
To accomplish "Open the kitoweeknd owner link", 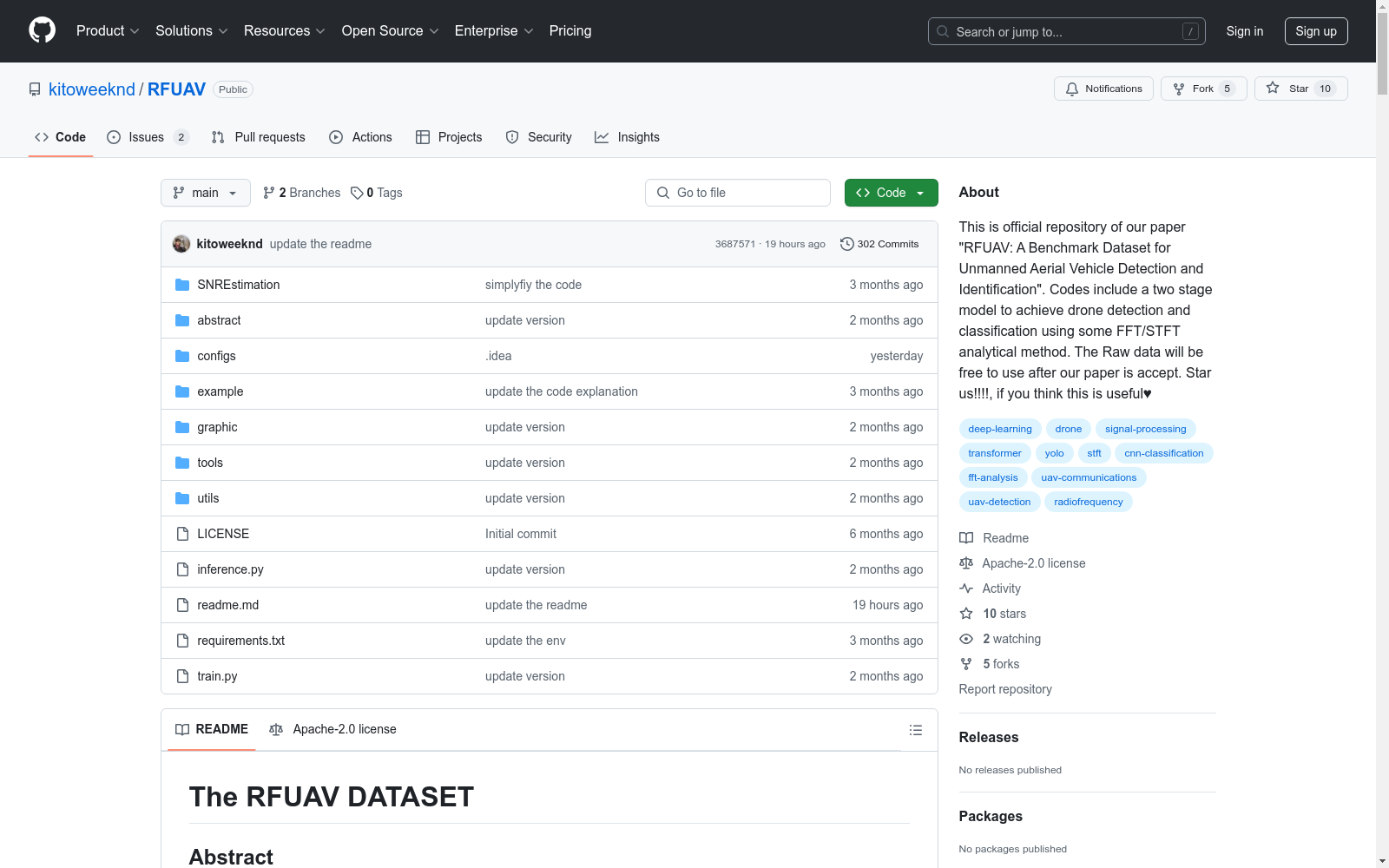I will coord(92,89).
